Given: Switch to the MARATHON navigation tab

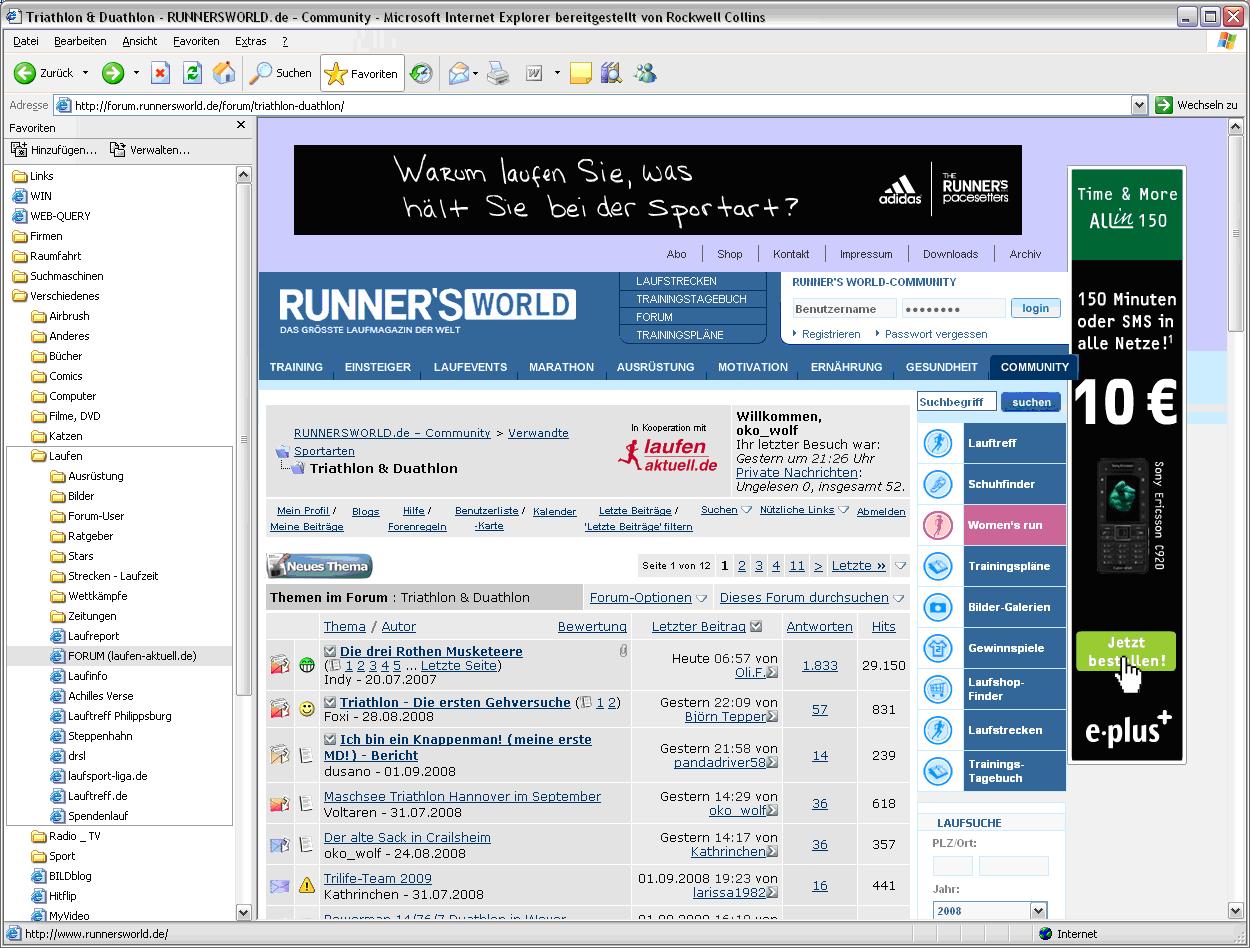Looking at the screenshot, I should pyautogui.click(x=561, y=367).
